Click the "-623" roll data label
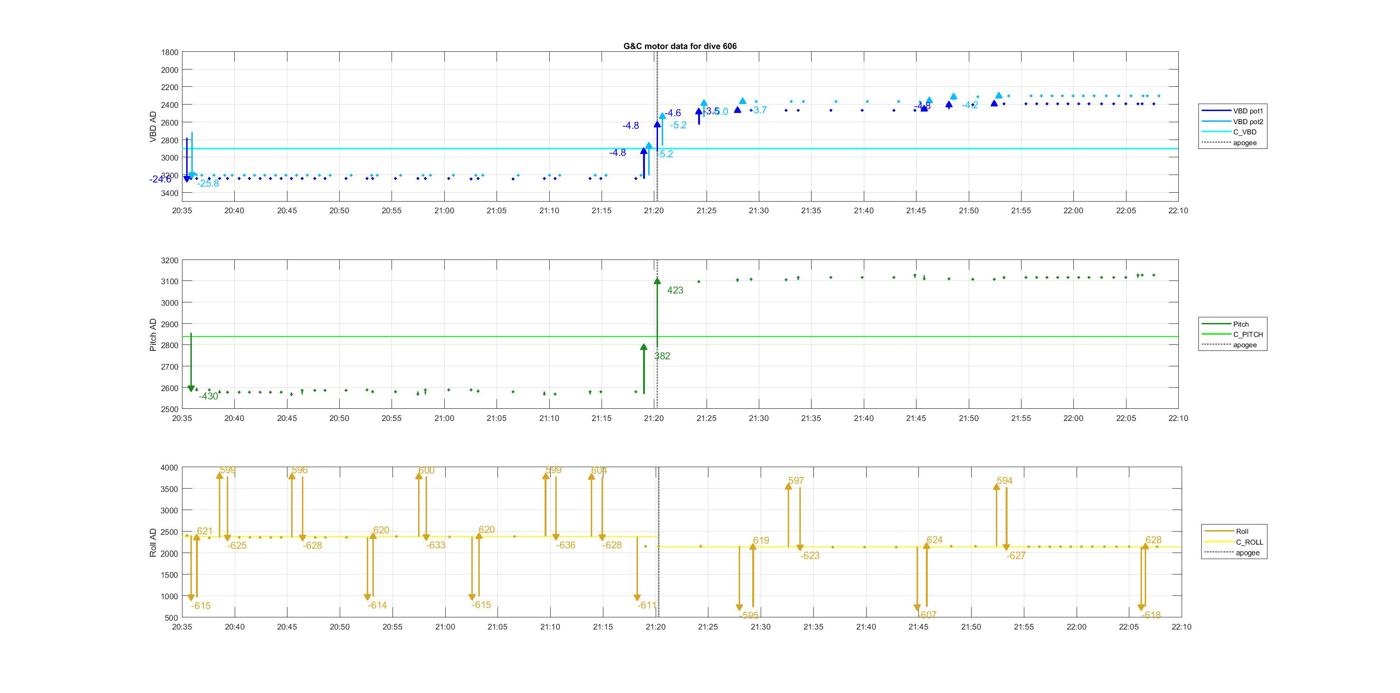Screen dimensions: 1400x693 (810, 556)
